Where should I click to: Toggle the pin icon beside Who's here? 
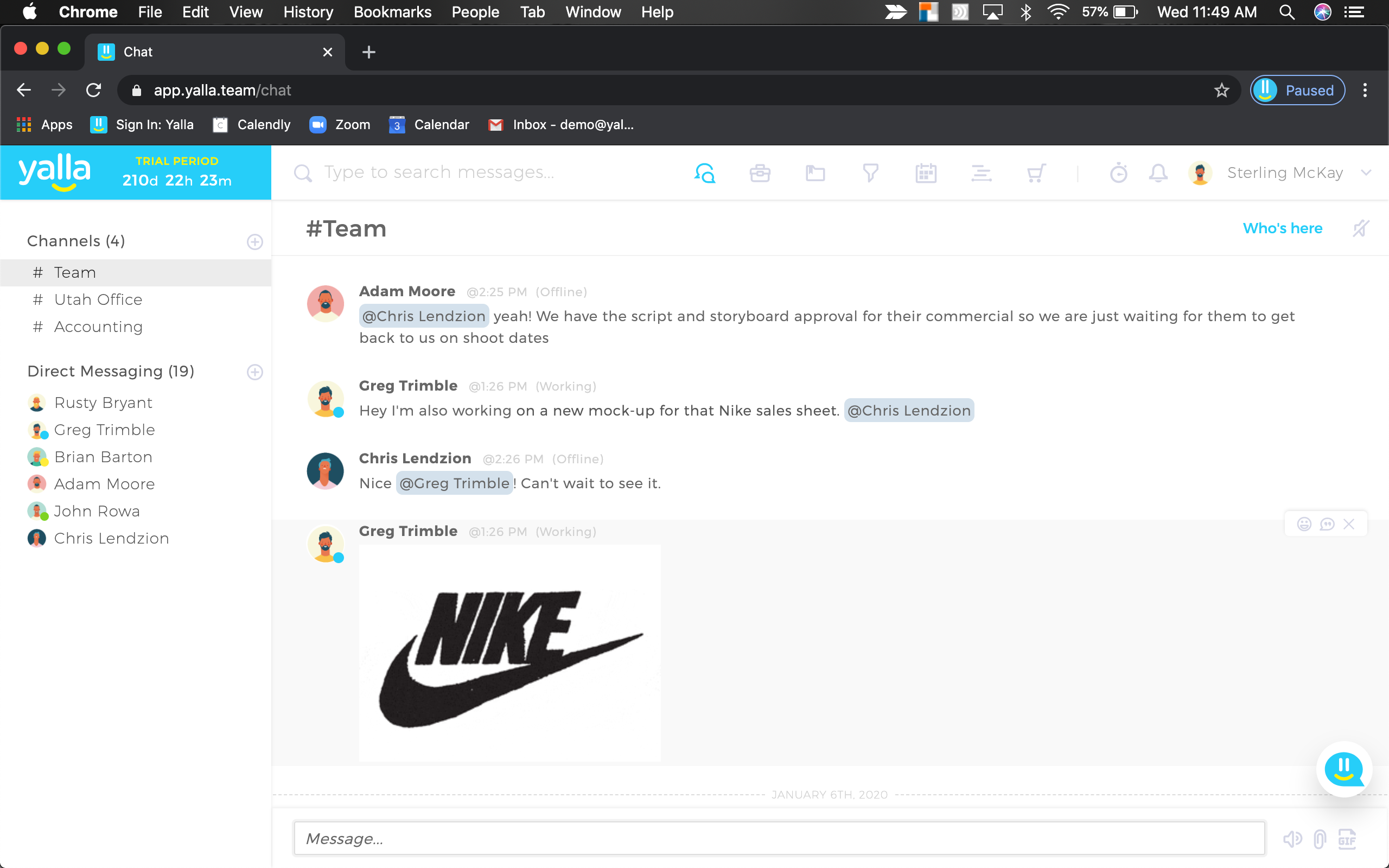click(x=1360, y=228)
